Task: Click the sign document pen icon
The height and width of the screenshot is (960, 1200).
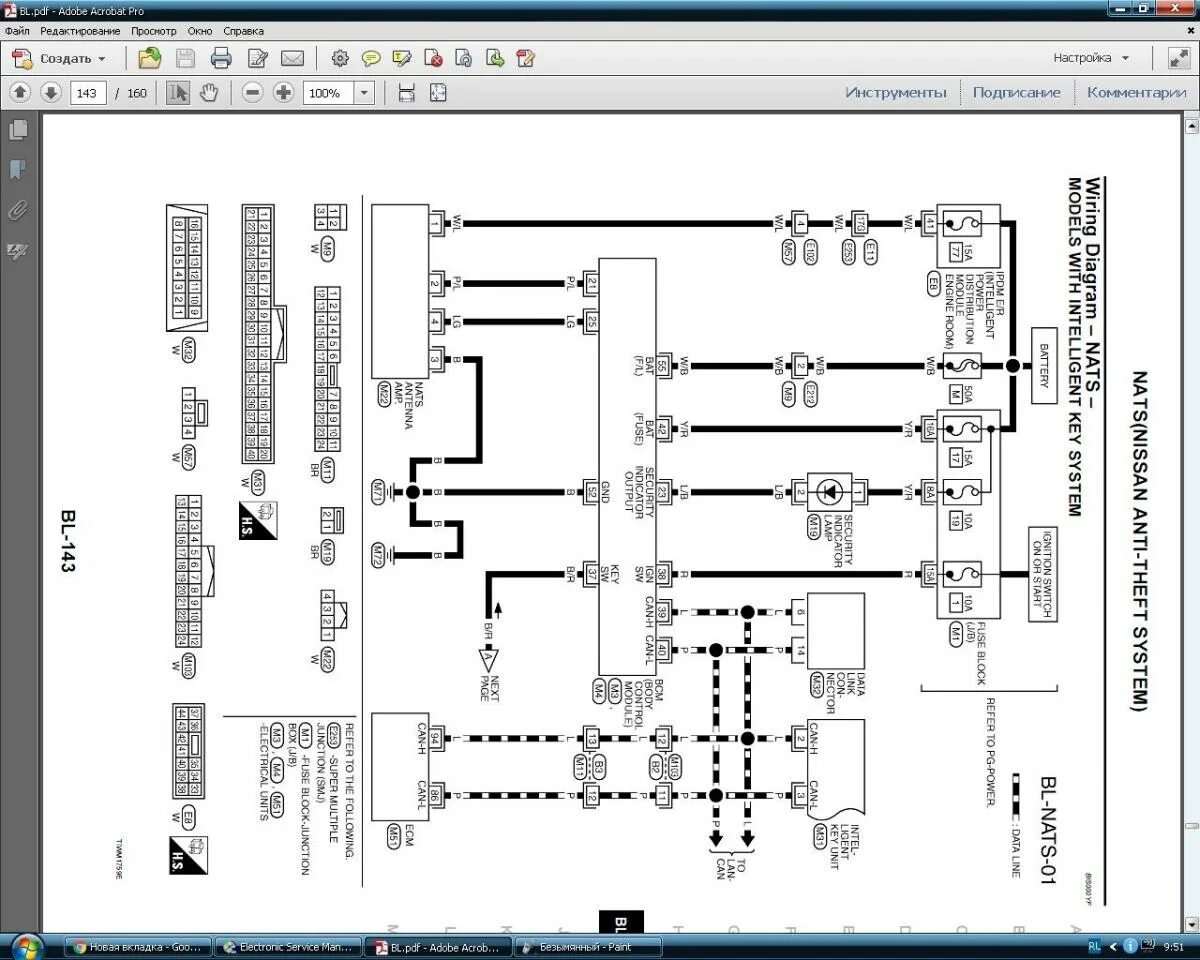Action: (x=526, y=58)
